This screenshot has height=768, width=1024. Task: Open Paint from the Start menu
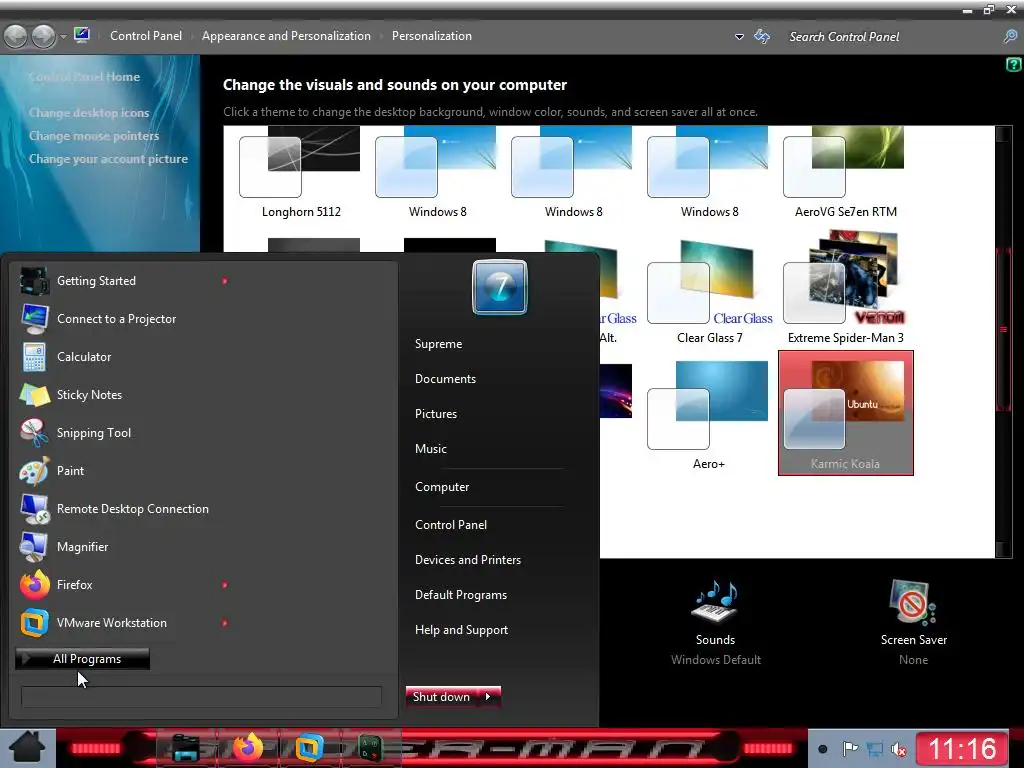(121, 470)
